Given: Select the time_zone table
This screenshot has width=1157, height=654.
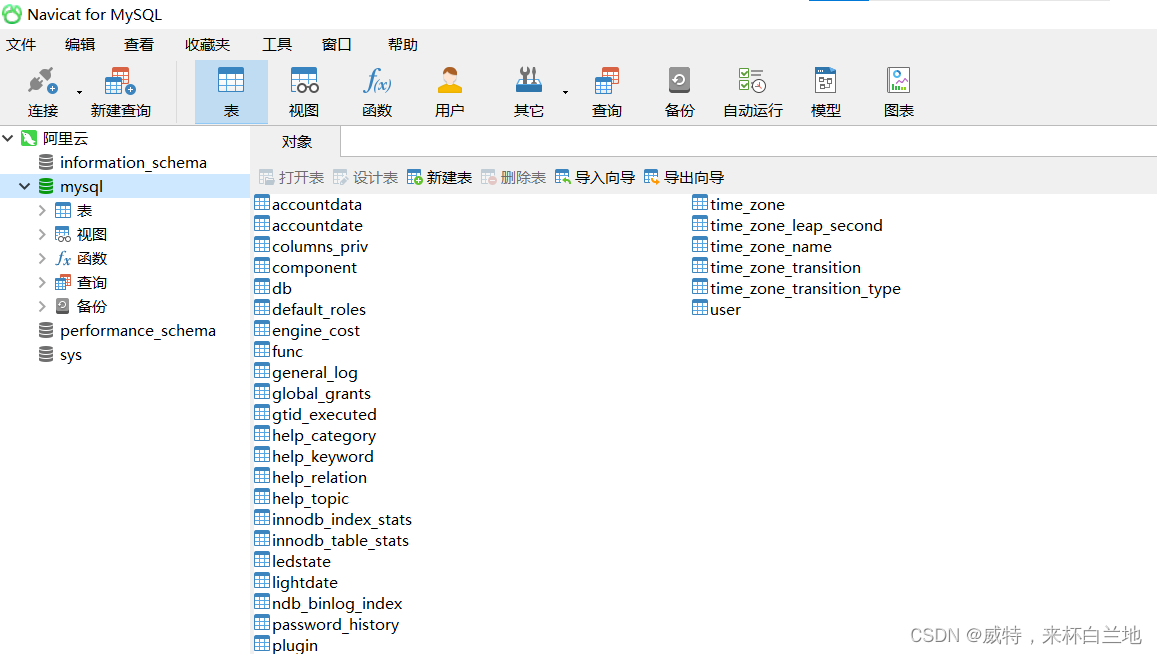Looking at the screenshot, I should pos(739,204).
